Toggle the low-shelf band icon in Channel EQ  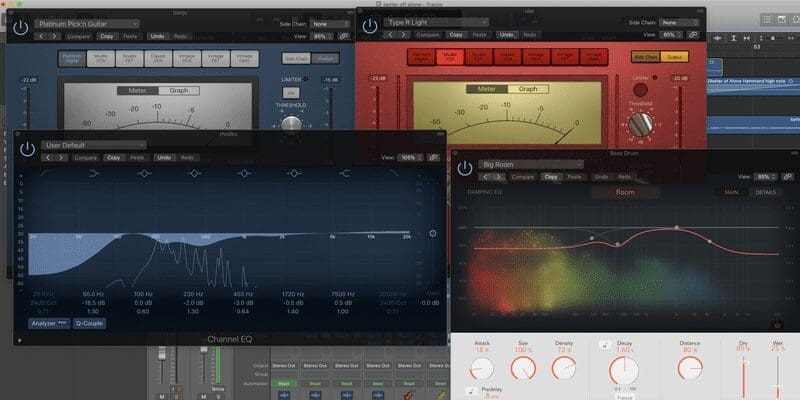click(x=94, y=173)
